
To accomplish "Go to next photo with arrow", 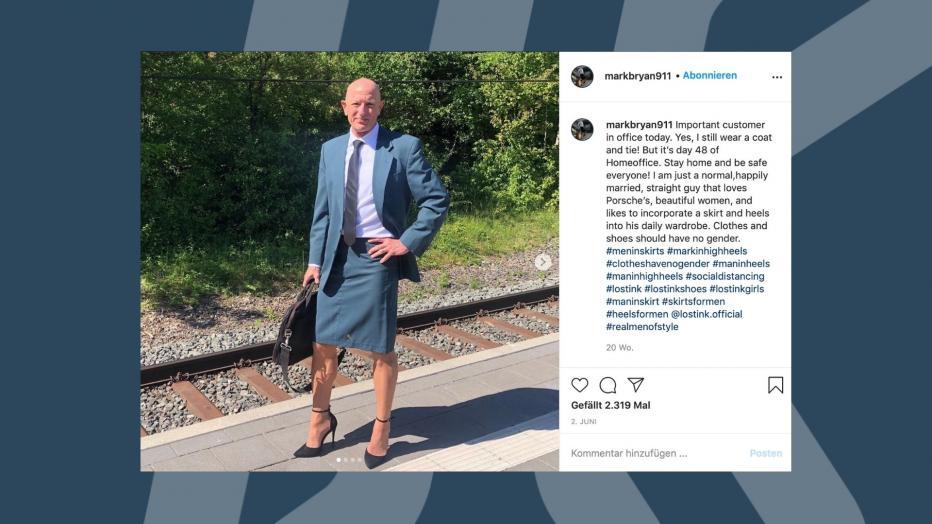I will click(542, 262).
